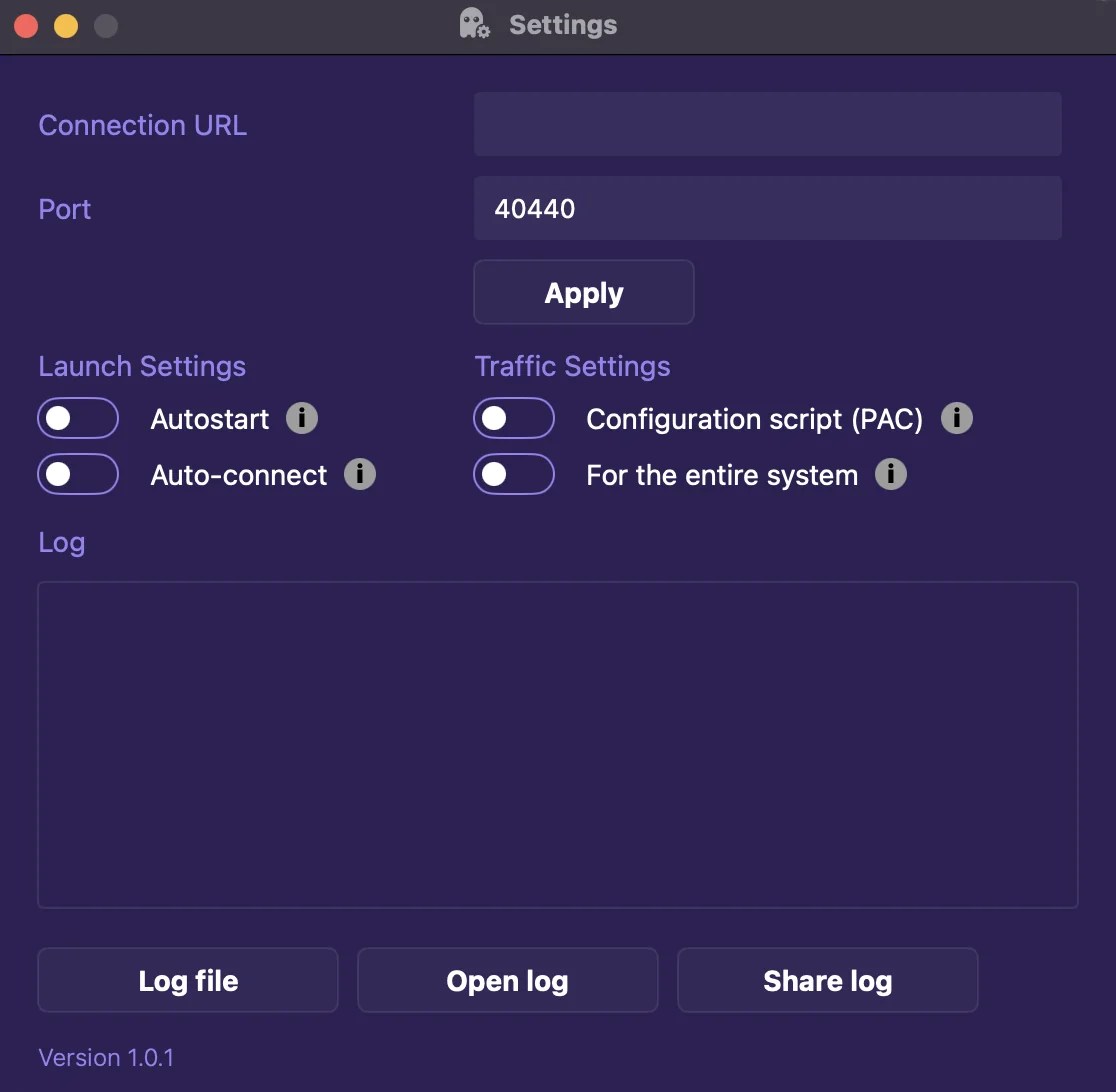
Task: Enable the Autostart toggle
Action: 78,418
